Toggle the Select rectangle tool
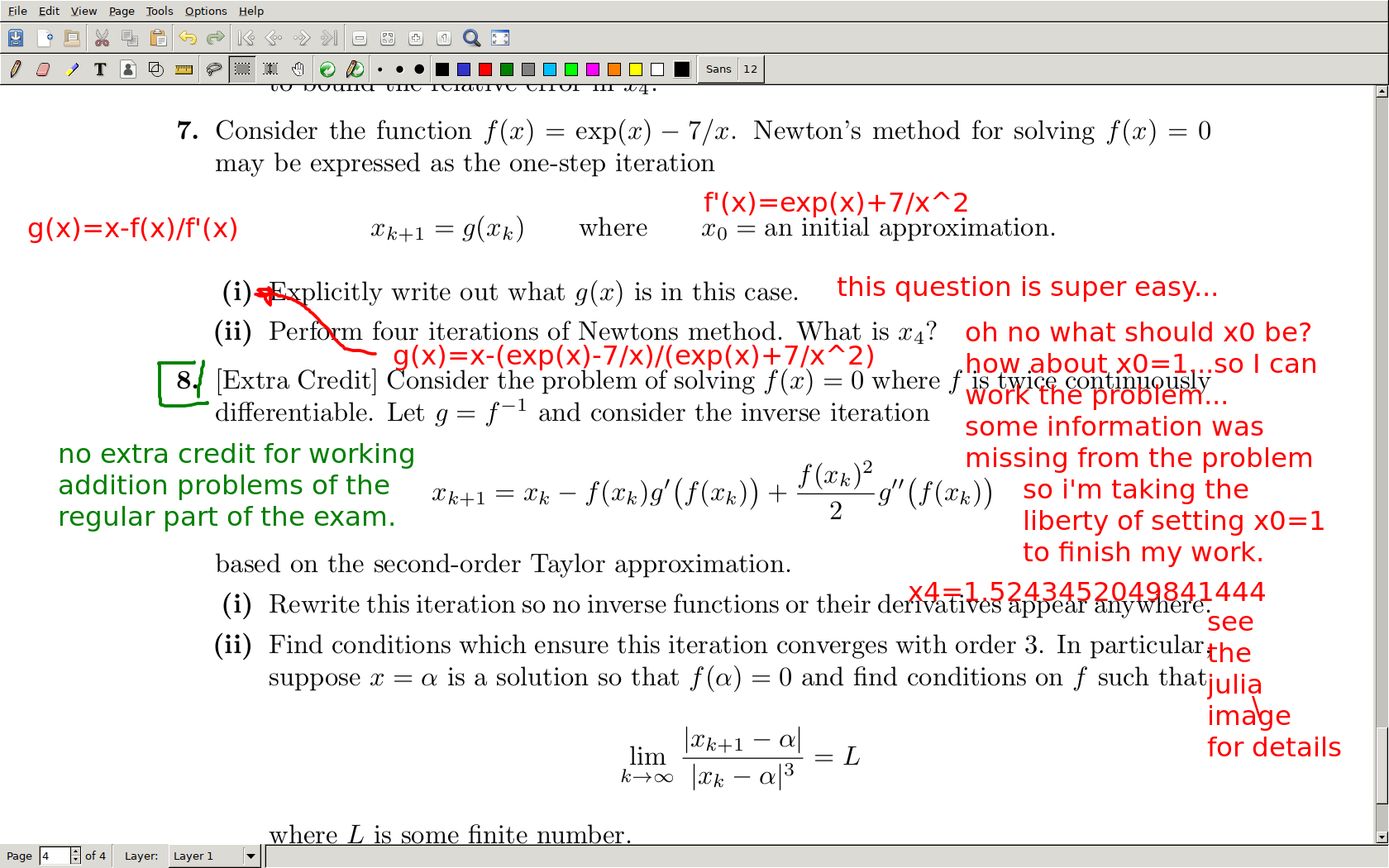The width and height of the screenshot is (1389, 868). tap(242, 69)
